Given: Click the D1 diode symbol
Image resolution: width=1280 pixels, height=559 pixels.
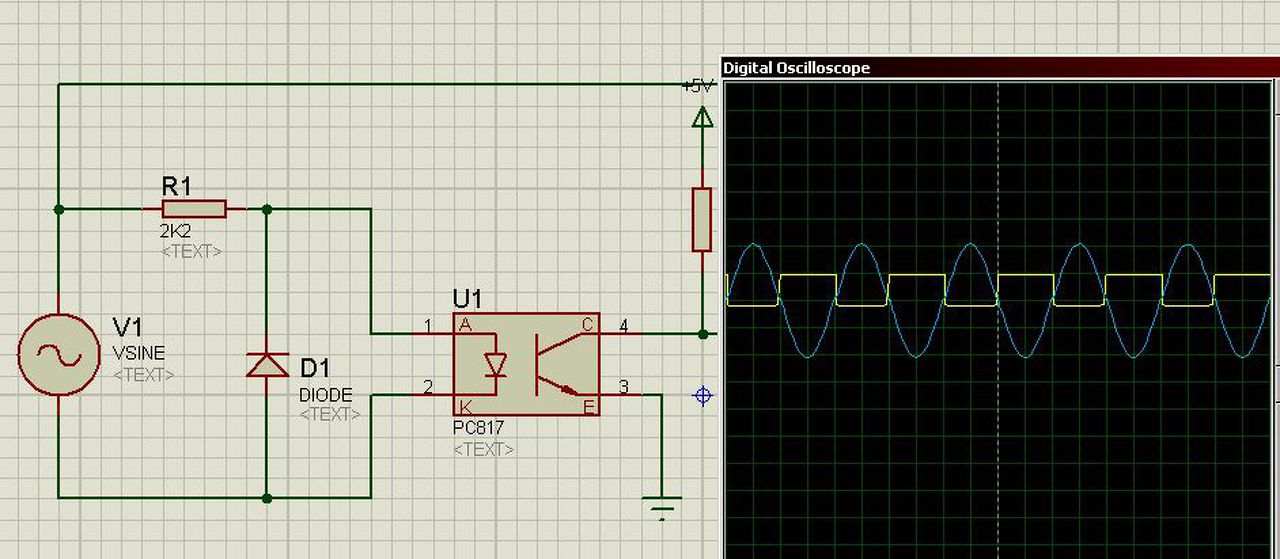Looking at the screenshot, I should [x=266, y=365].
